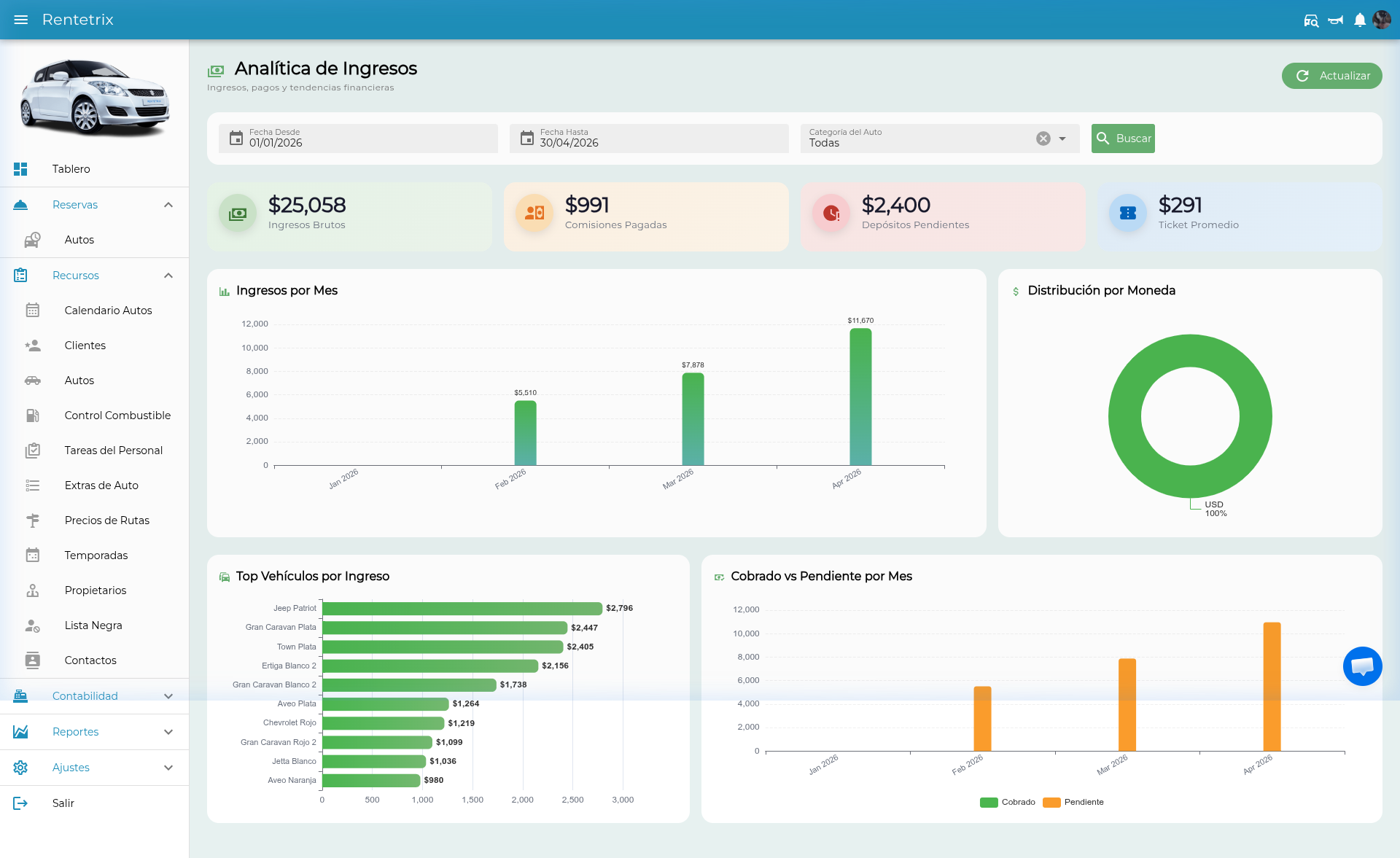The height and width of the screenshot is (858, 1400).
Task: Click the Propietarios icon
Action: 33,590
